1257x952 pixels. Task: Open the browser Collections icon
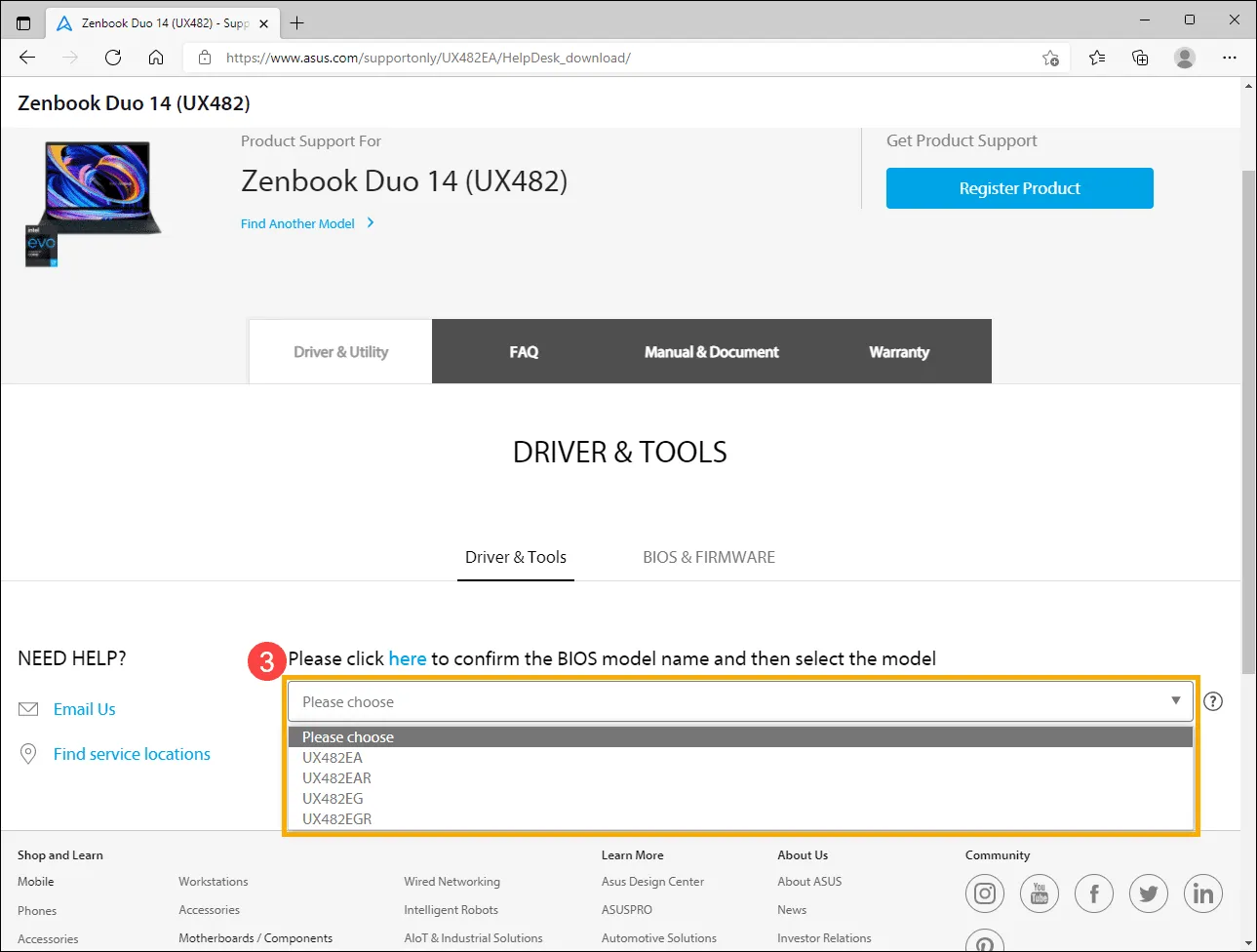click(x=1140, y=58)
